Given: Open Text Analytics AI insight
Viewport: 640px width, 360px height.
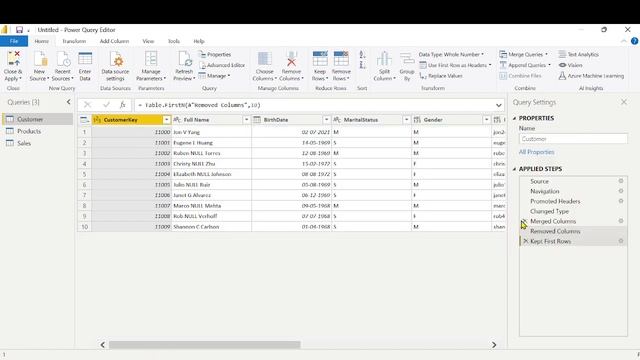Looking at the screenshot, I should [x=579, y=54].
